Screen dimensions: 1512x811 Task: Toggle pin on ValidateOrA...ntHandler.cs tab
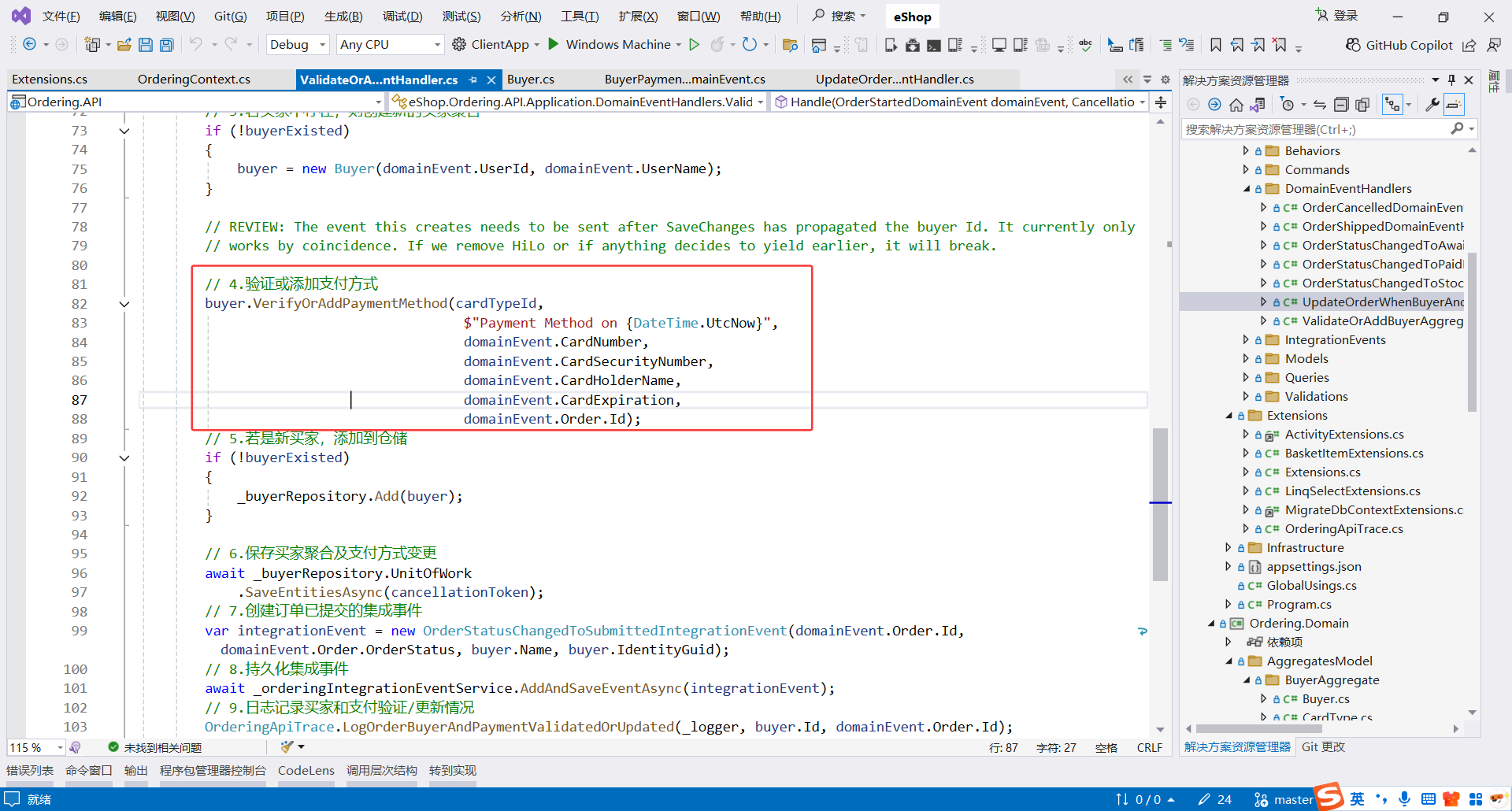(x=472, y=80)
